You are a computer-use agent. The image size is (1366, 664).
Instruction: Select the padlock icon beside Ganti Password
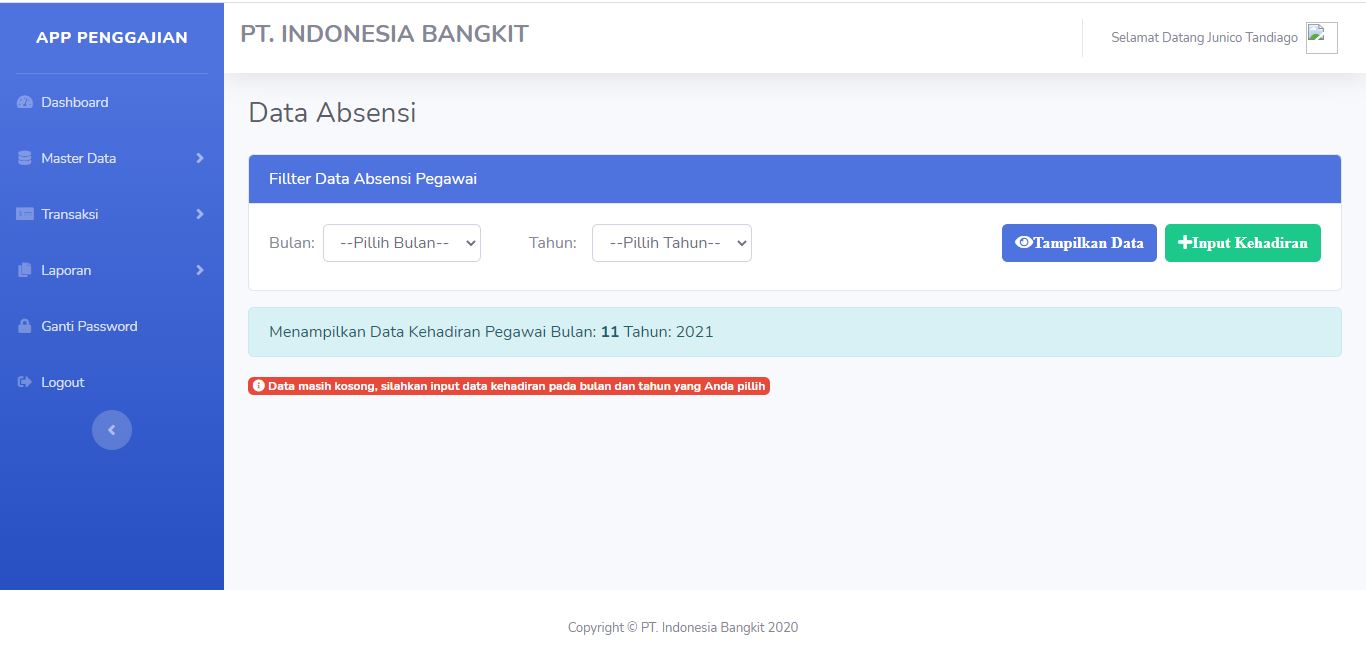(23, 325)
